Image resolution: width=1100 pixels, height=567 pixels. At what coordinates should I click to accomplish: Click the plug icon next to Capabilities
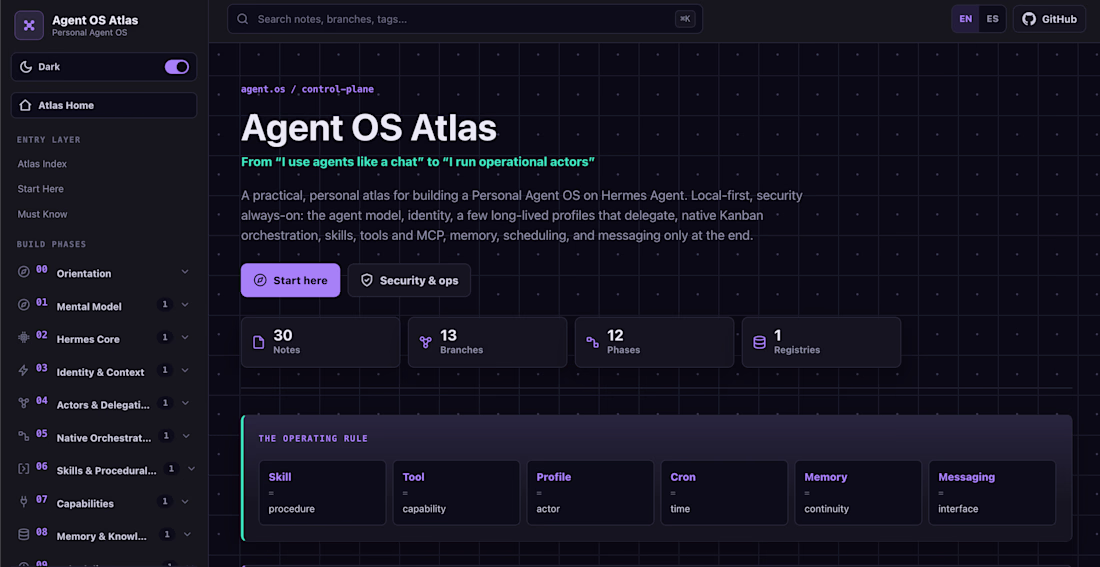24,501
